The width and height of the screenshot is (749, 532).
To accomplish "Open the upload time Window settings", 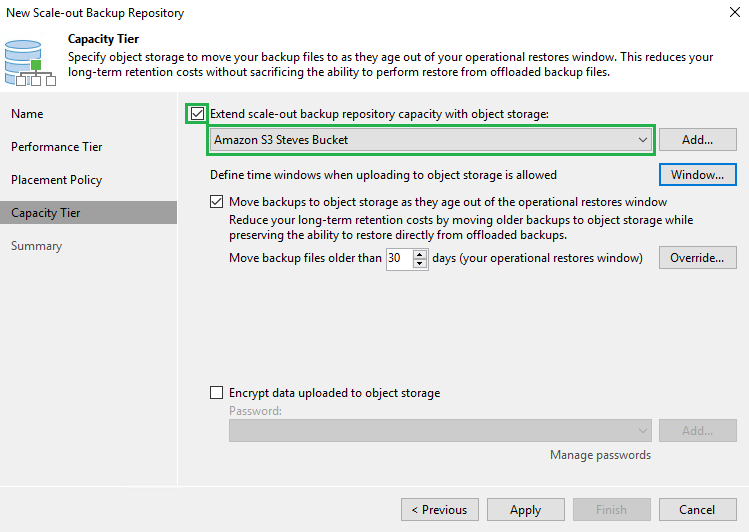I will (697, 174).
